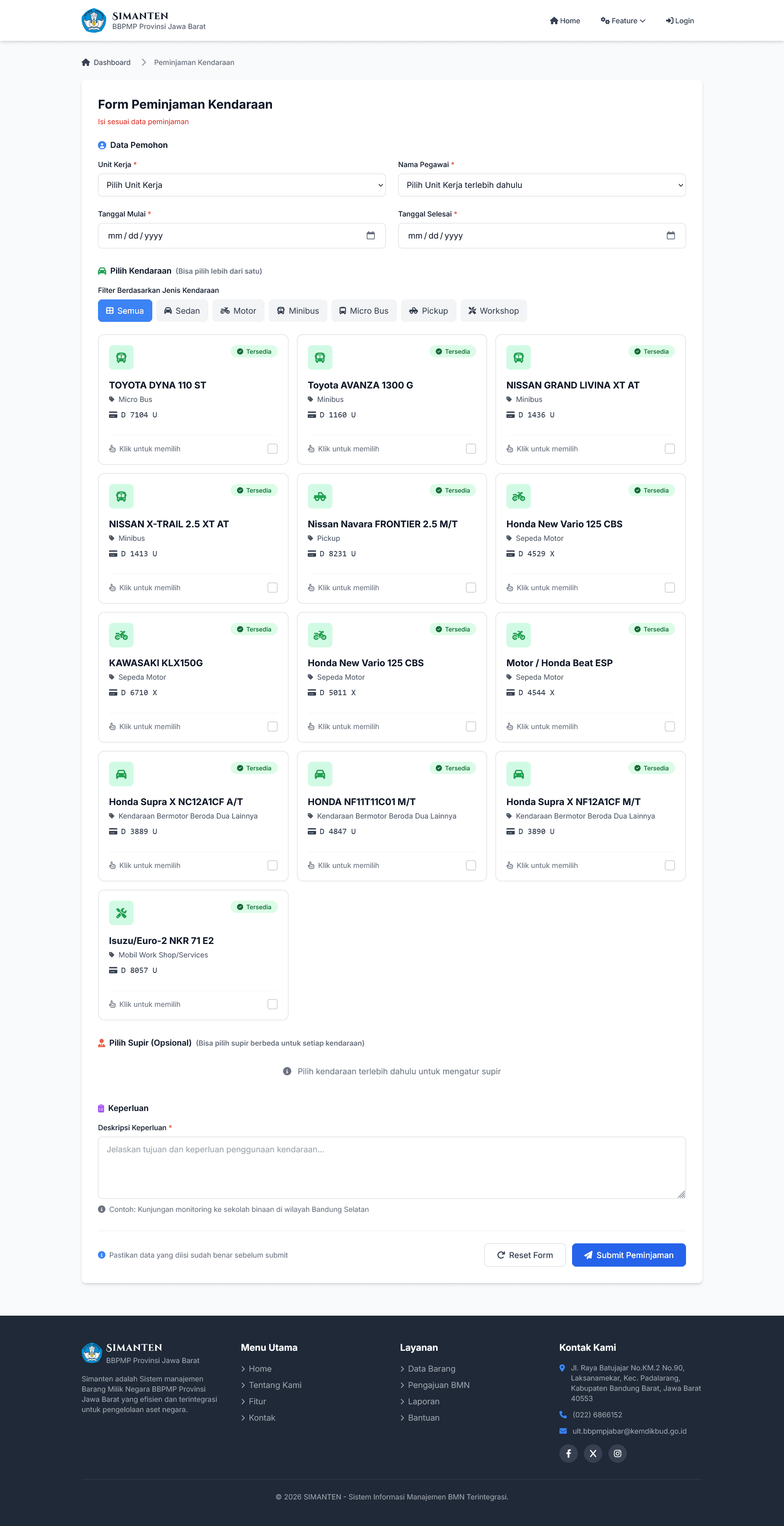Check the Nissan Navara FRONTIER checkbox
Screen dimensions: 784x1526
[x=471, y=588]
